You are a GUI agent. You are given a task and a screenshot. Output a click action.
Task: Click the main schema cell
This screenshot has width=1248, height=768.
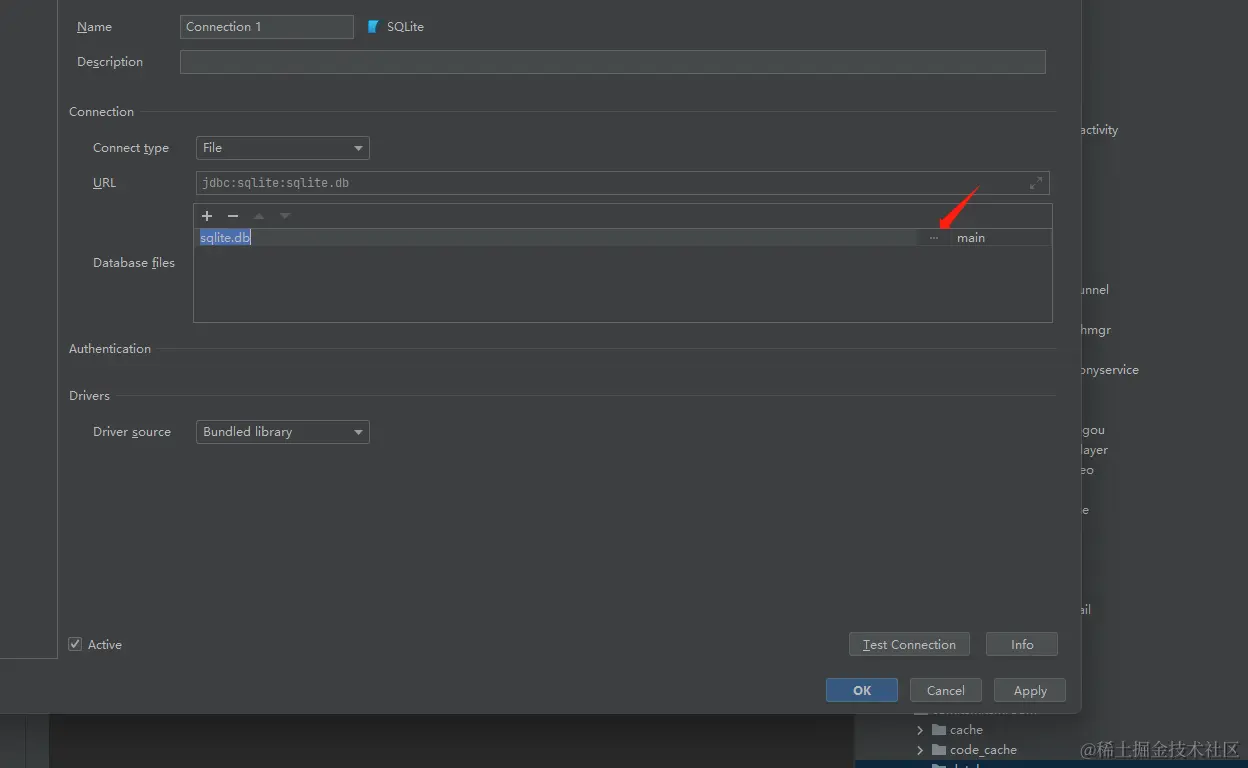[1000, 238]
